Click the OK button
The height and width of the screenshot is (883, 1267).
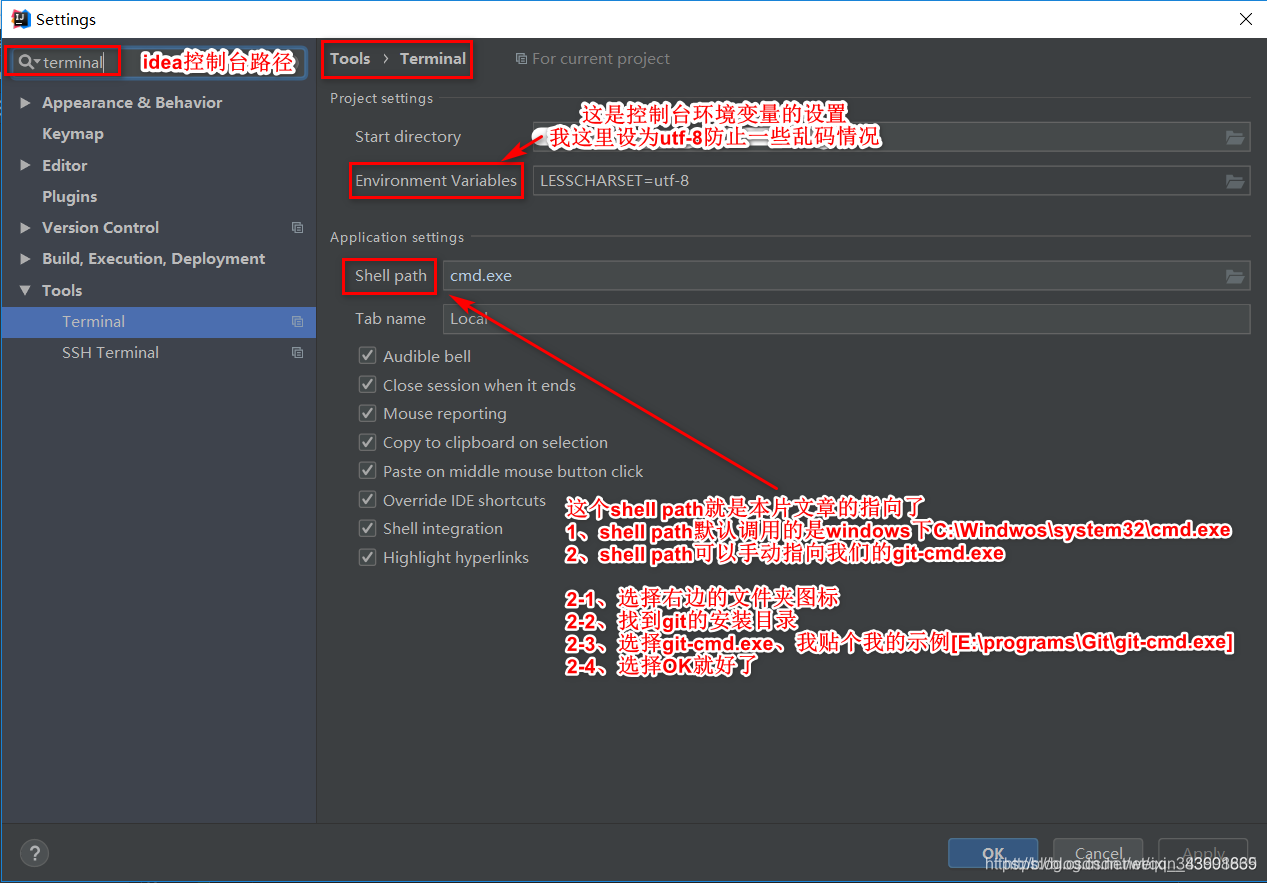(993, 854)
